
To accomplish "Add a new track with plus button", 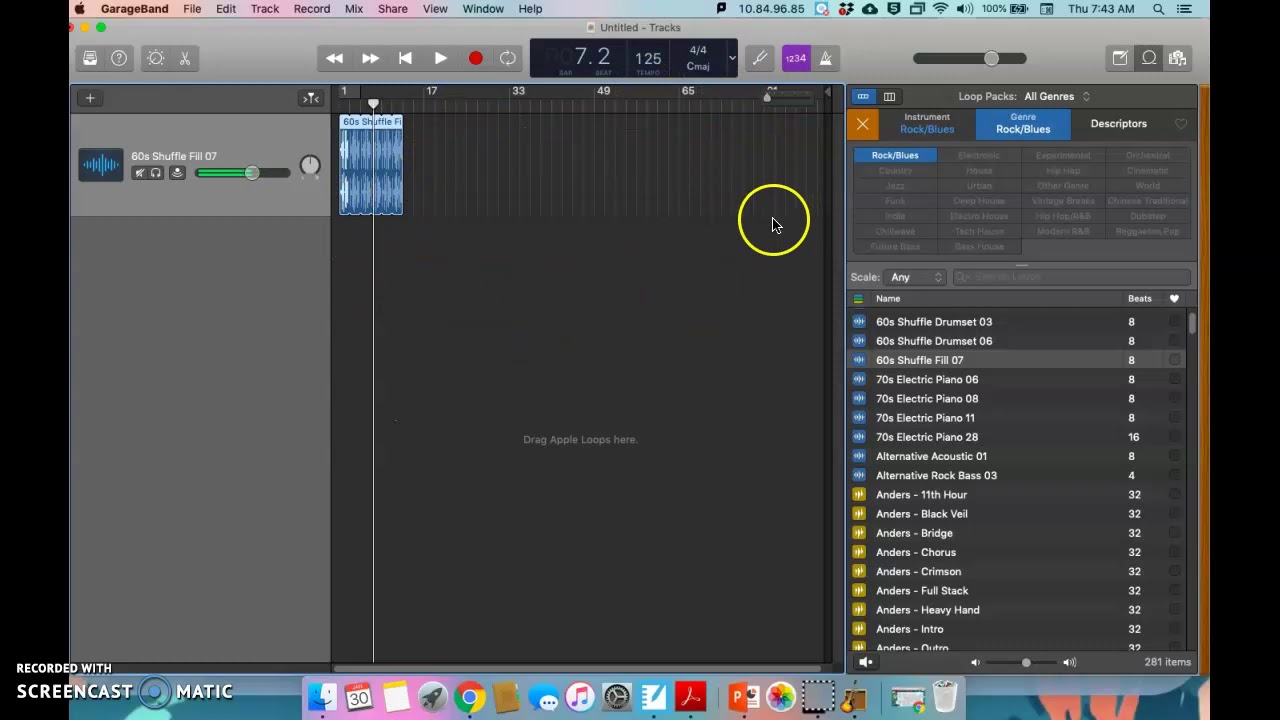I will coord(90,98).
